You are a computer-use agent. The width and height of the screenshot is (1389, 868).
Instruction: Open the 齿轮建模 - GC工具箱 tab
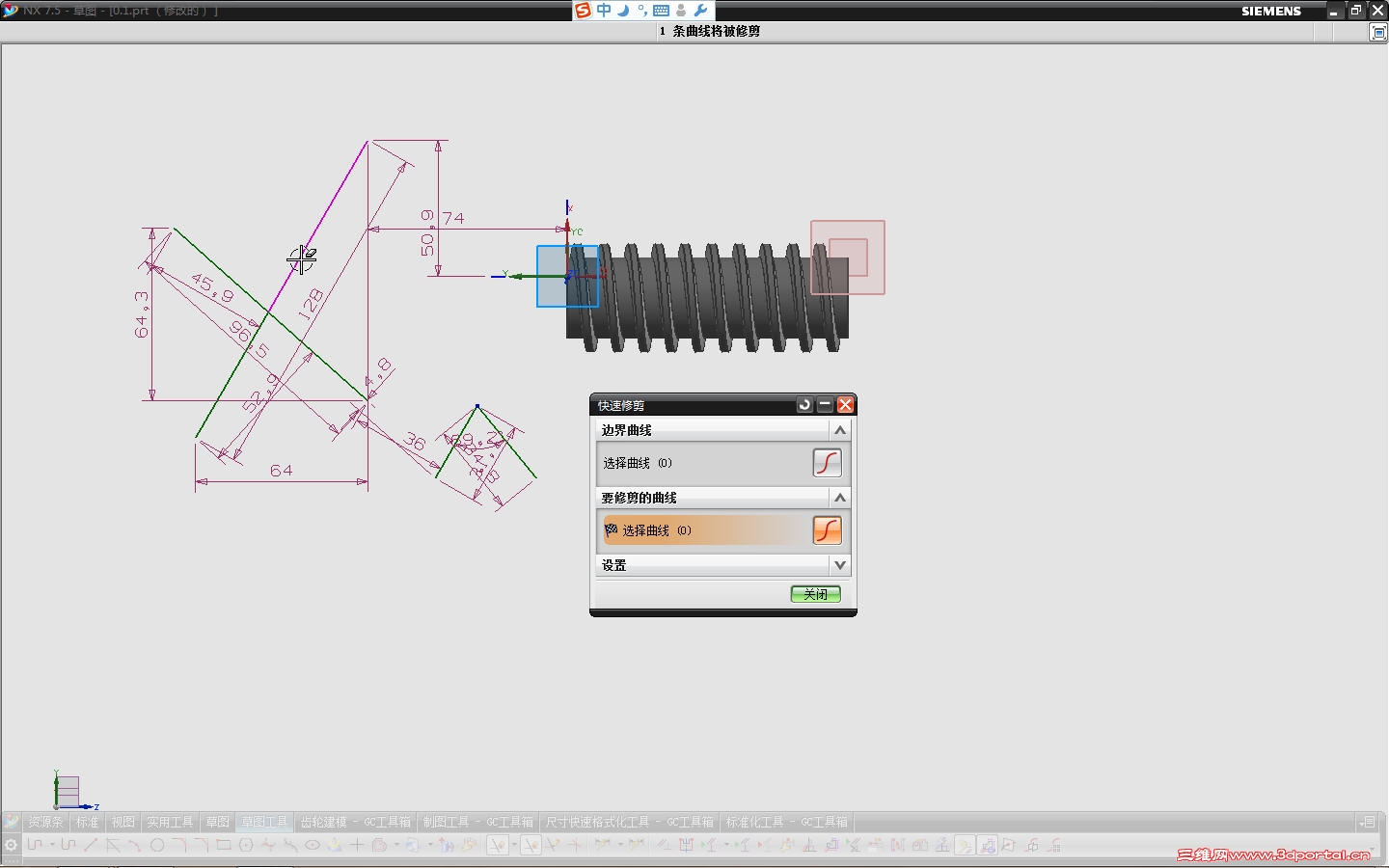pyautogui.click(x=356, y=822)
